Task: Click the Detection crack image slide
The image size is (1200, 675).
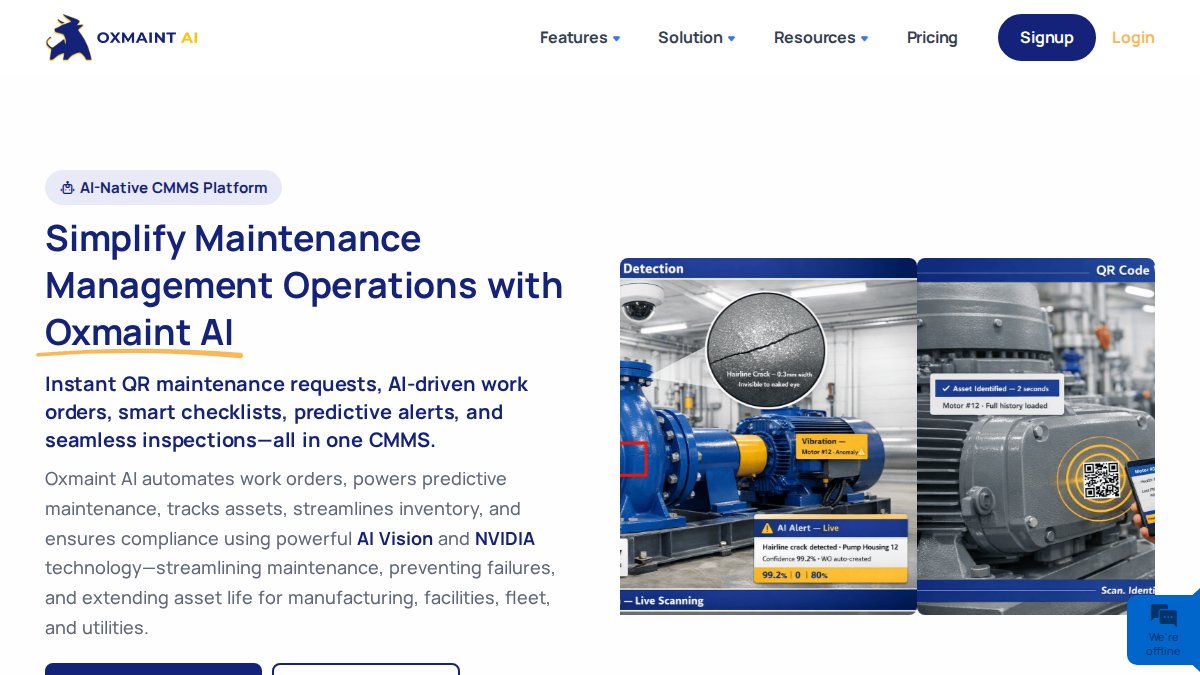Action: click(x=768, y=436)
